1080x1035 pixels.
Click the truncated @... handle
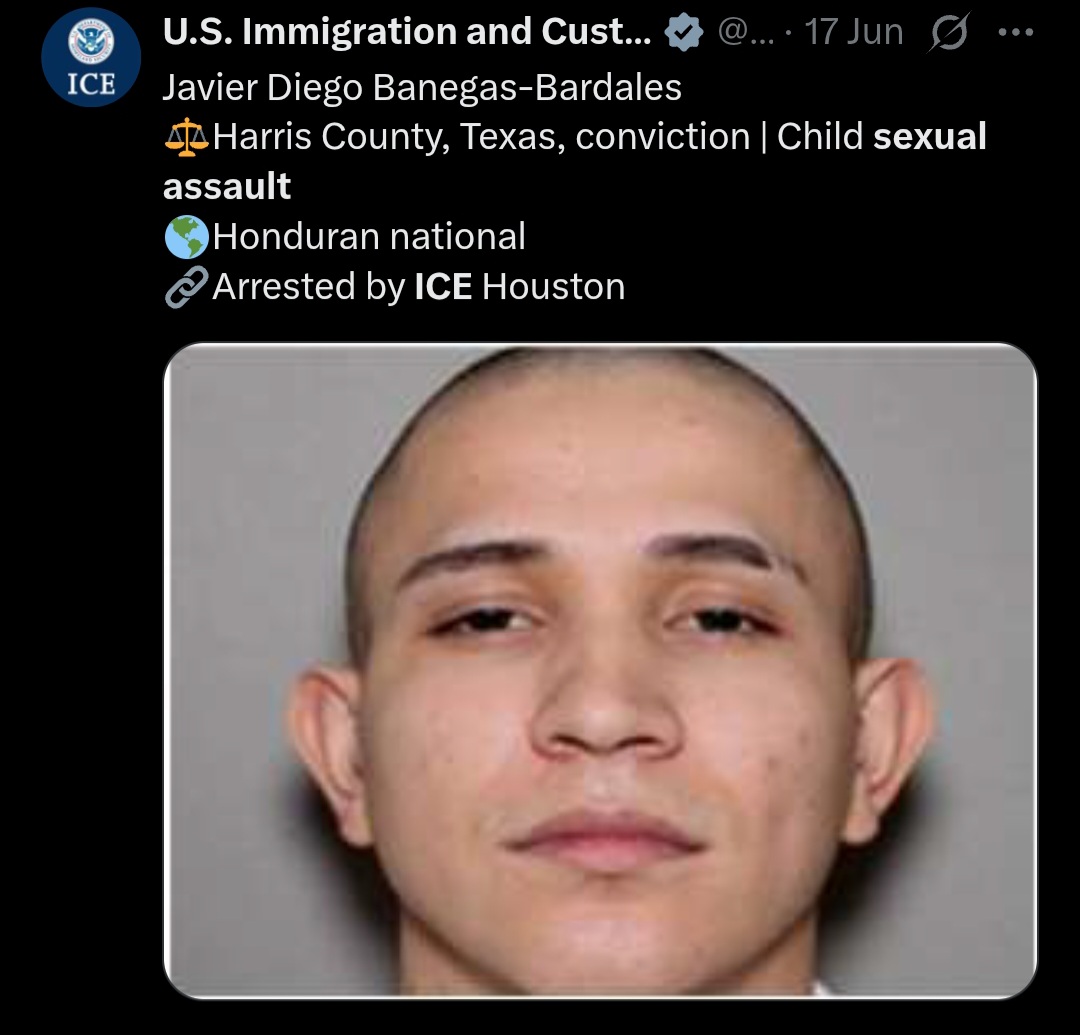pos(746,32)
